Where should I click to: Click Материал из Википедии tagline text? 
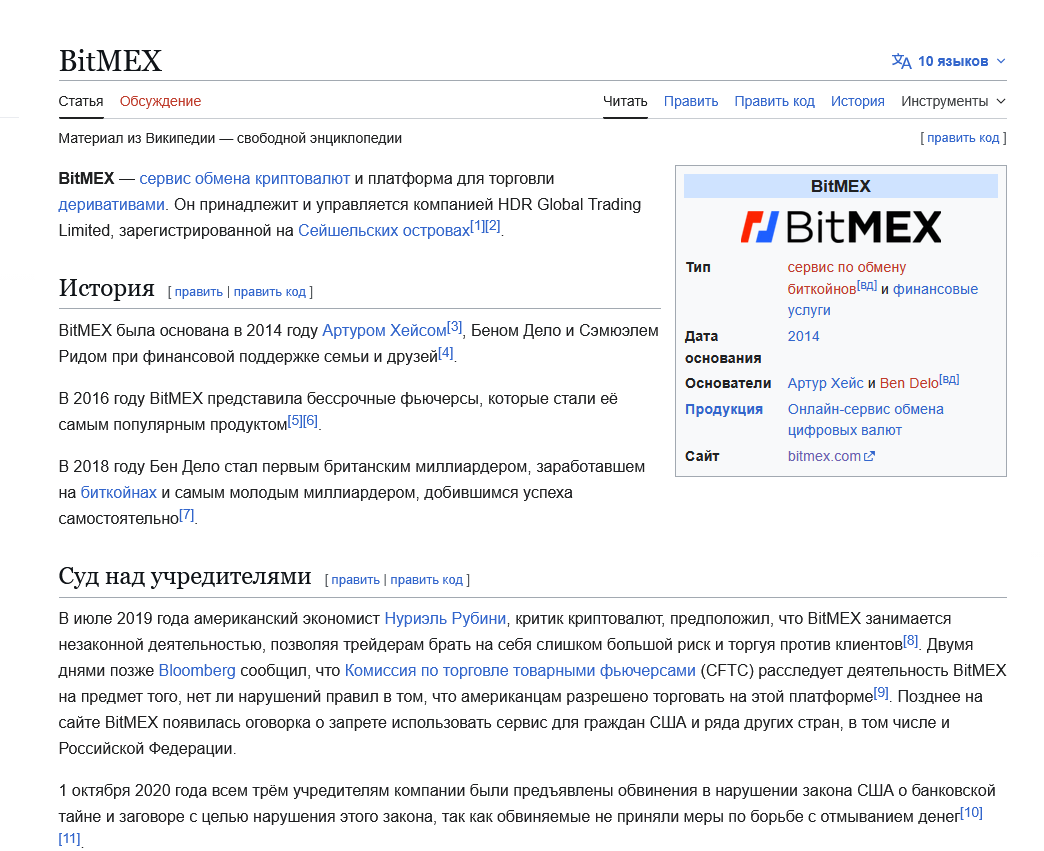[x=230, y=138]
